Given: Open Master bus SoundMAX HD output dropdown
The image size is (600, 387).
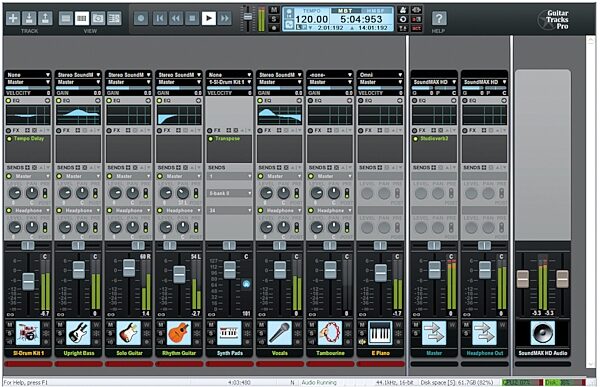Looking at the screenshot, I should tap(434, 82).
